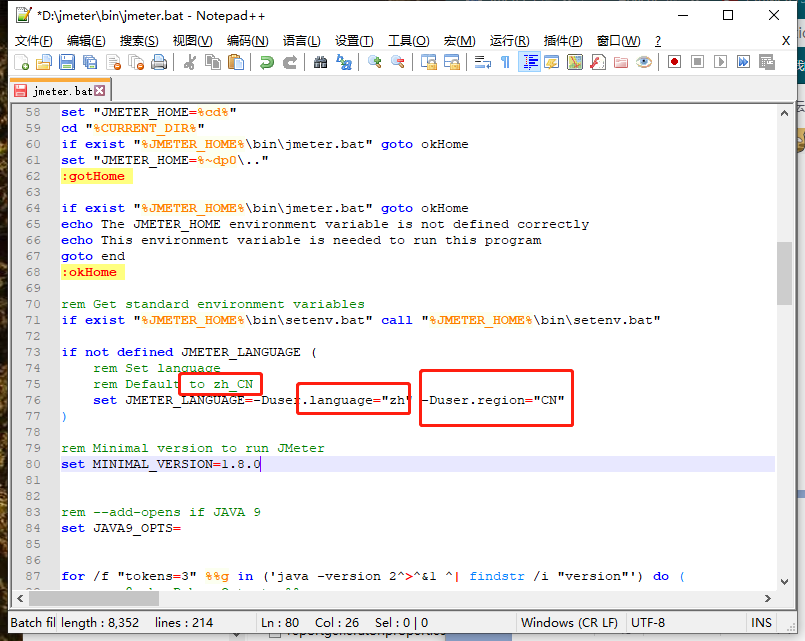Stop macro recording square icon
This screenshot has width=805, height=641.
(697, 62)
